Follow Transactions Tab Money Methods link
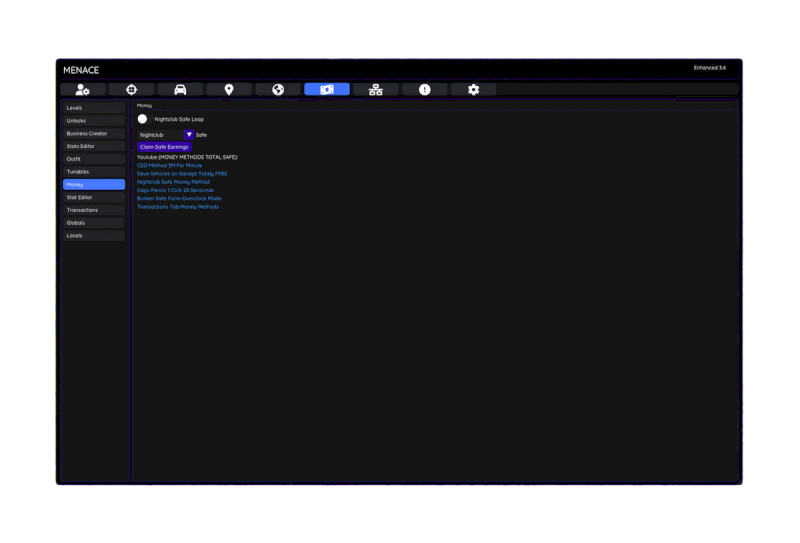 tap(178, 207)
